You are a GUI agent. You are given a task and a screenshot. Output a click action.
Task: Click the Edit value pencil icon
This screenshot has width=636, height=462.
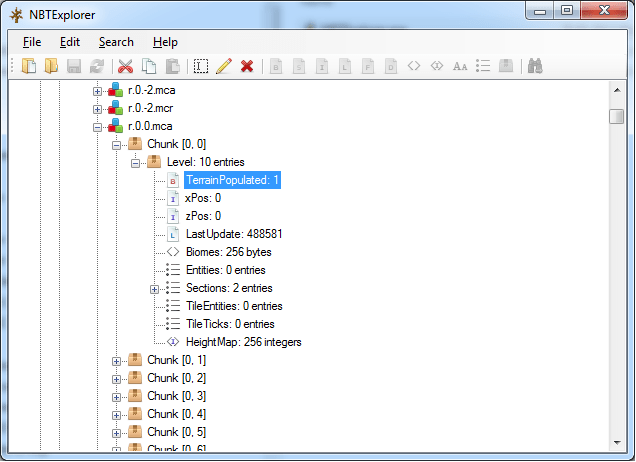224,66
